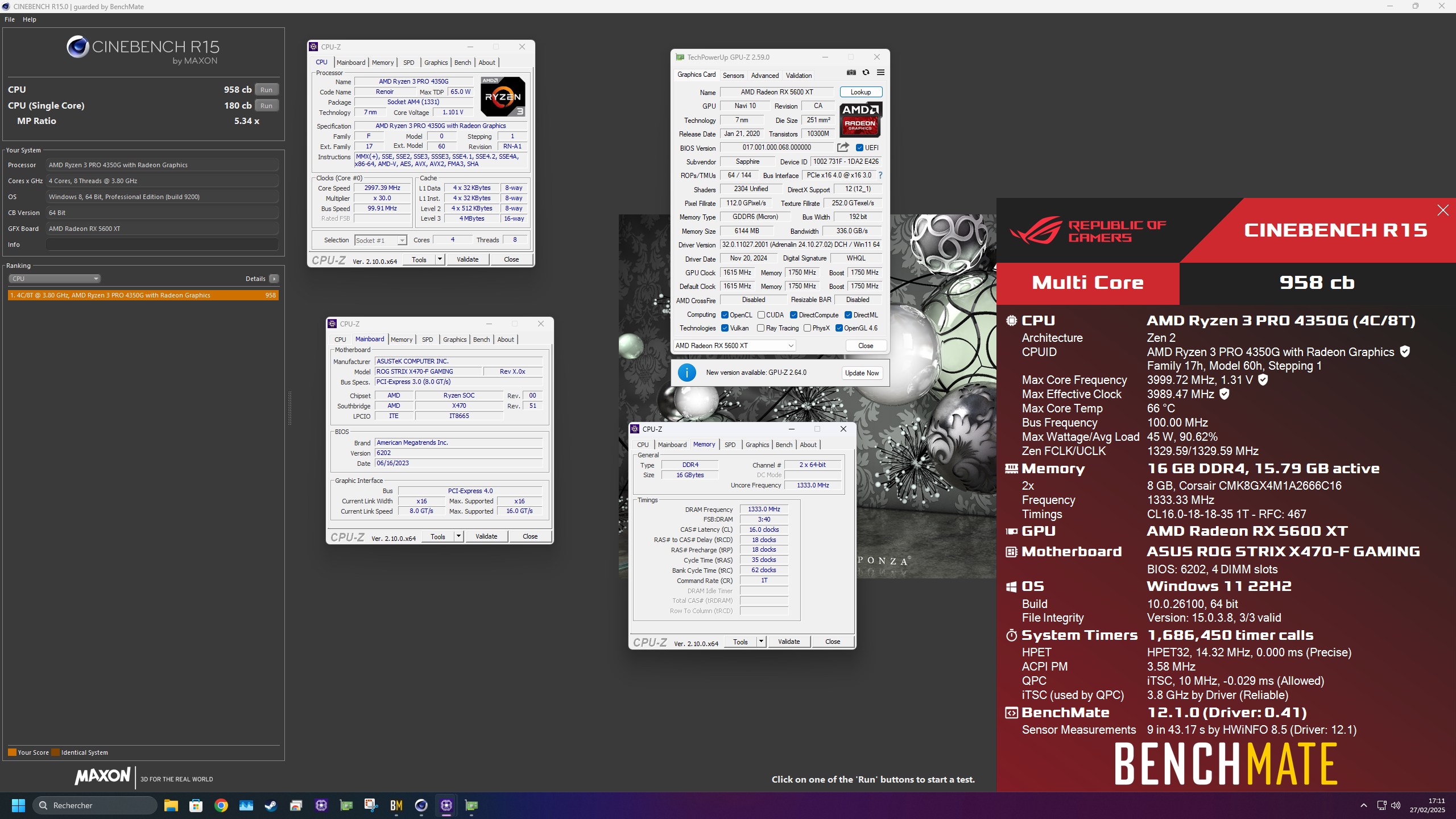The width and height of the screenshot is (1456, 819).
Task: Toggle the UEFI checkbox in GPU-Z
Action: [x=859, y=148]
